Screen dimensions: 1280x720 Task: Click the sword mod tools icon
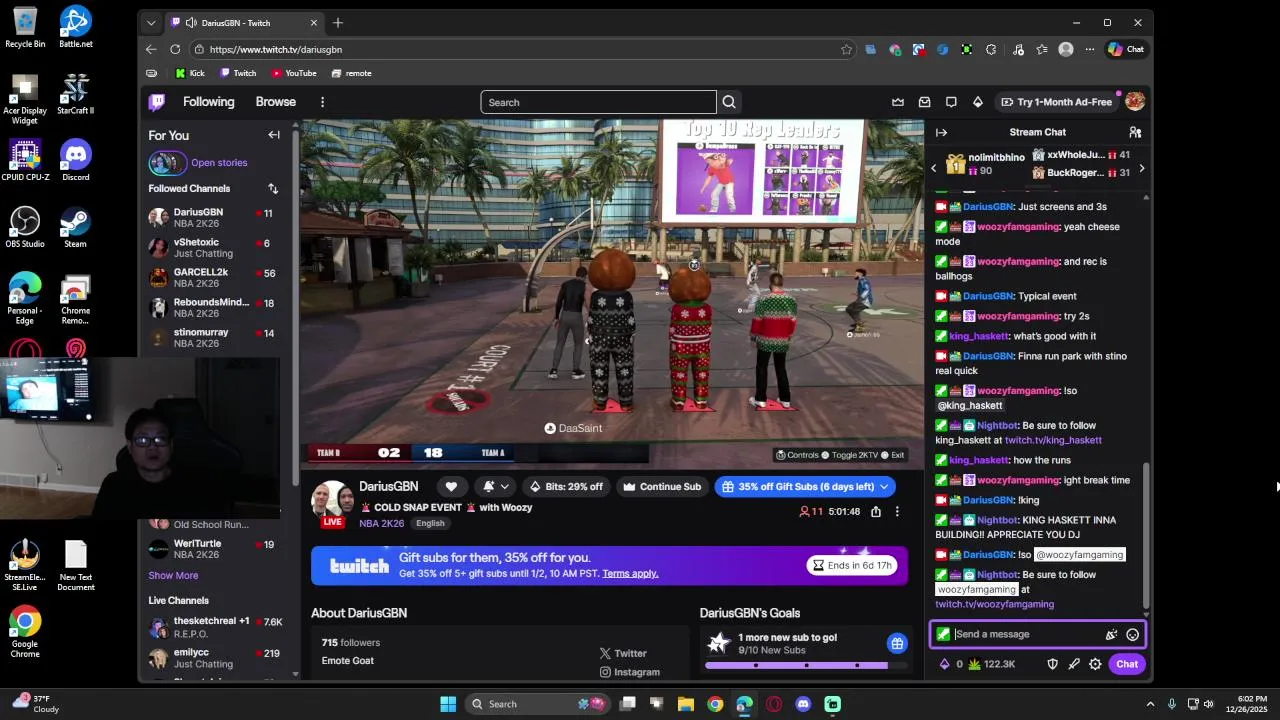tap(1074, 664)
